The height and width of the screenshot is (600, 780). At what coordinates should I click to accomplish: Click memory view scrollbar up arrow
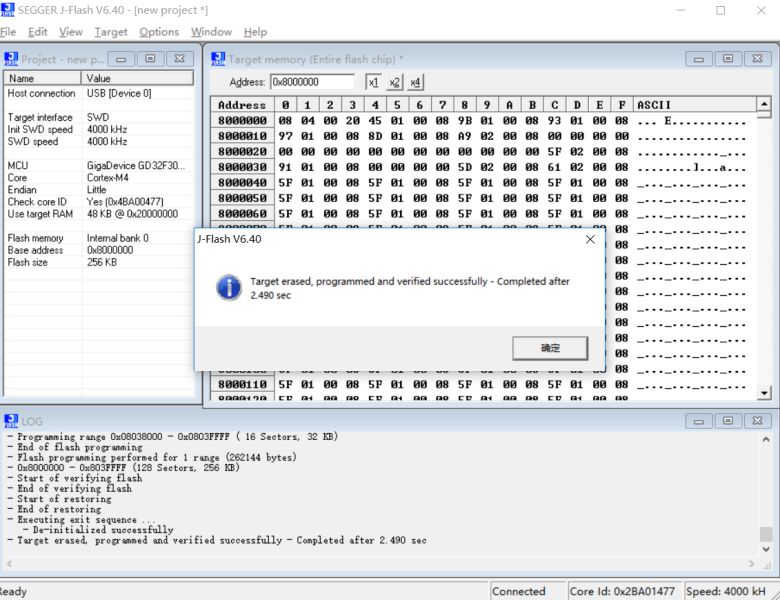point(764,104)
